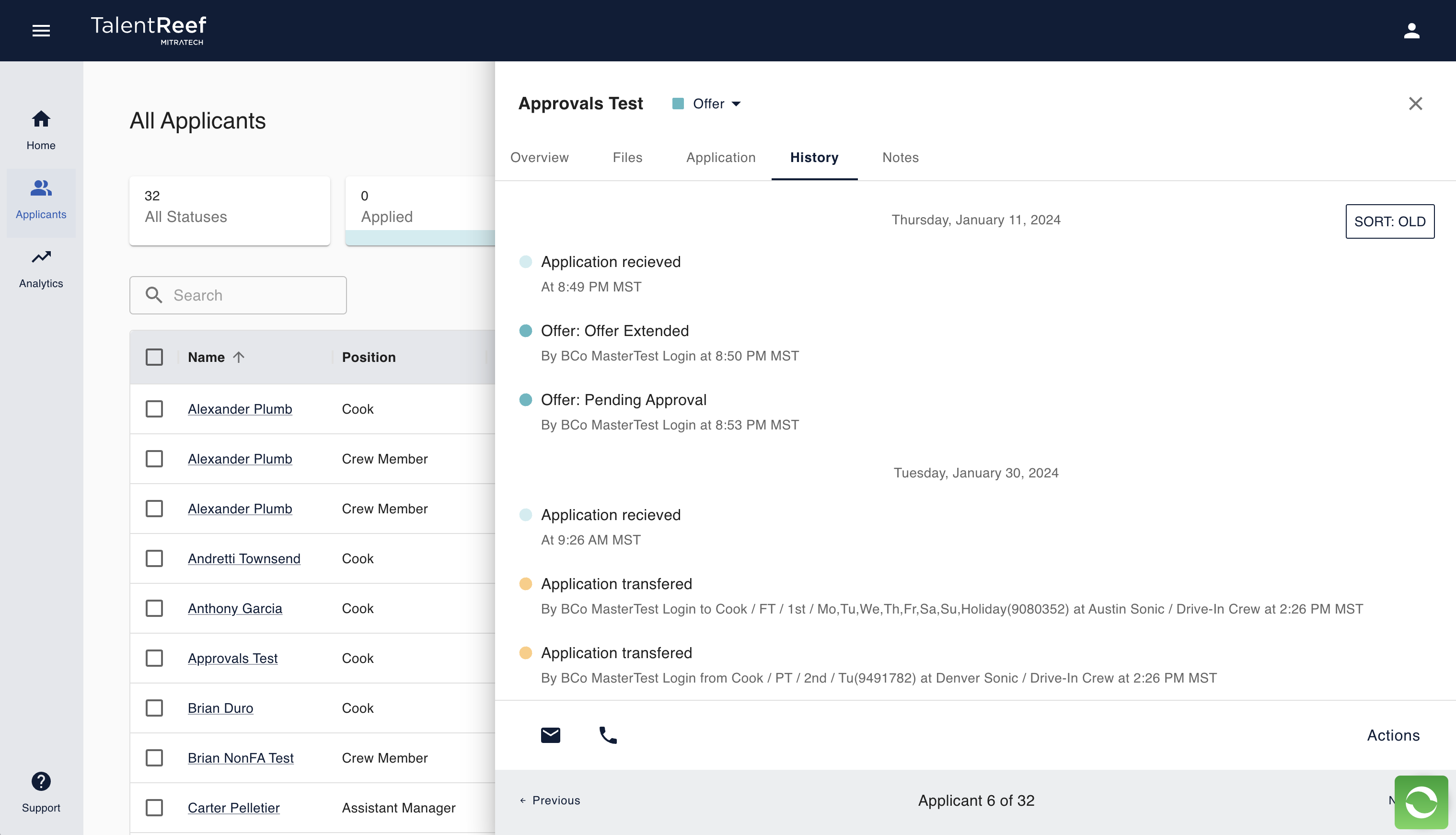
Task: Select all applicants with header checkbox
Action: click(154, 357)
